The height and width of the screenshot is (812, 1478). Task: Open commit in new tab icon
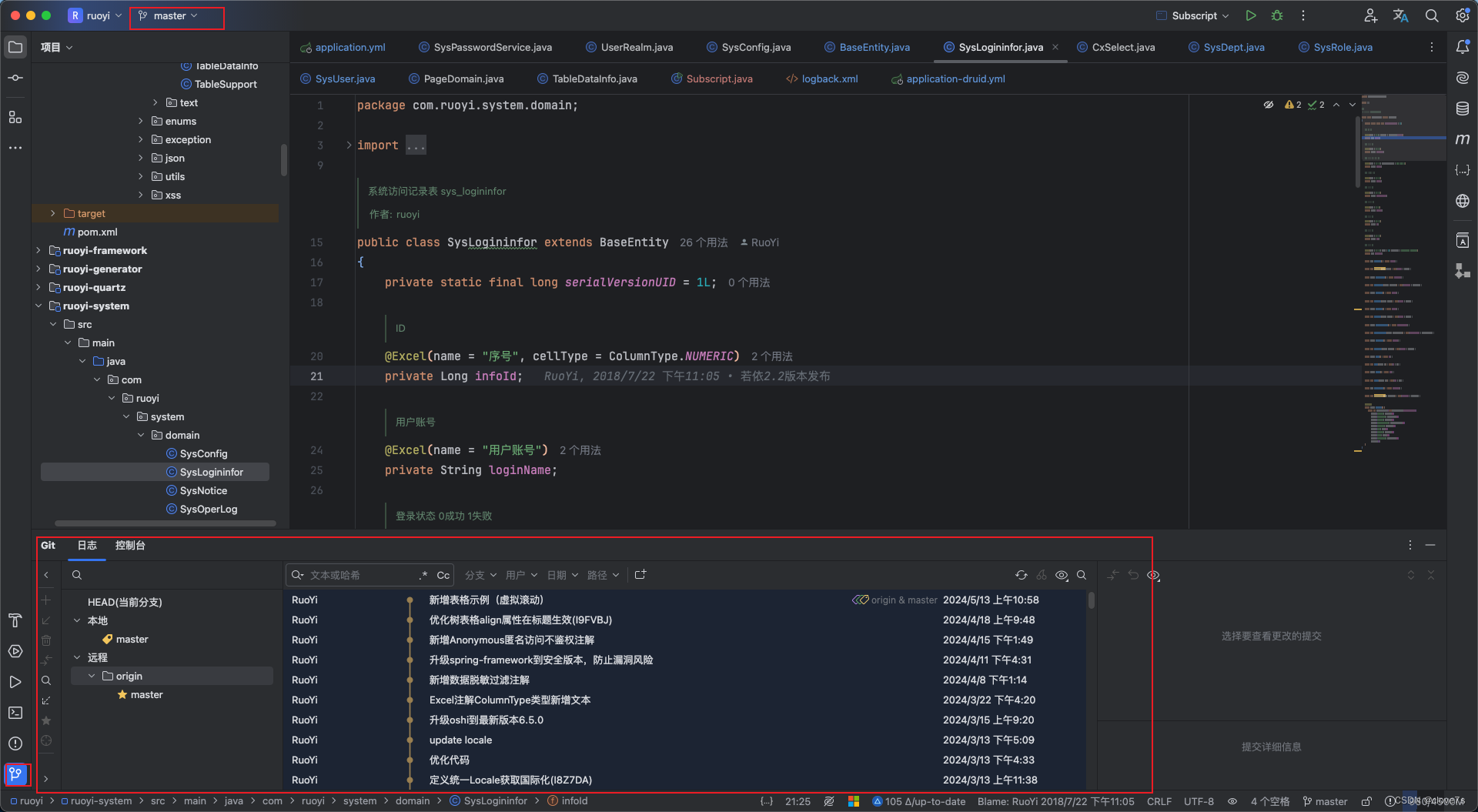pos(640,575)
